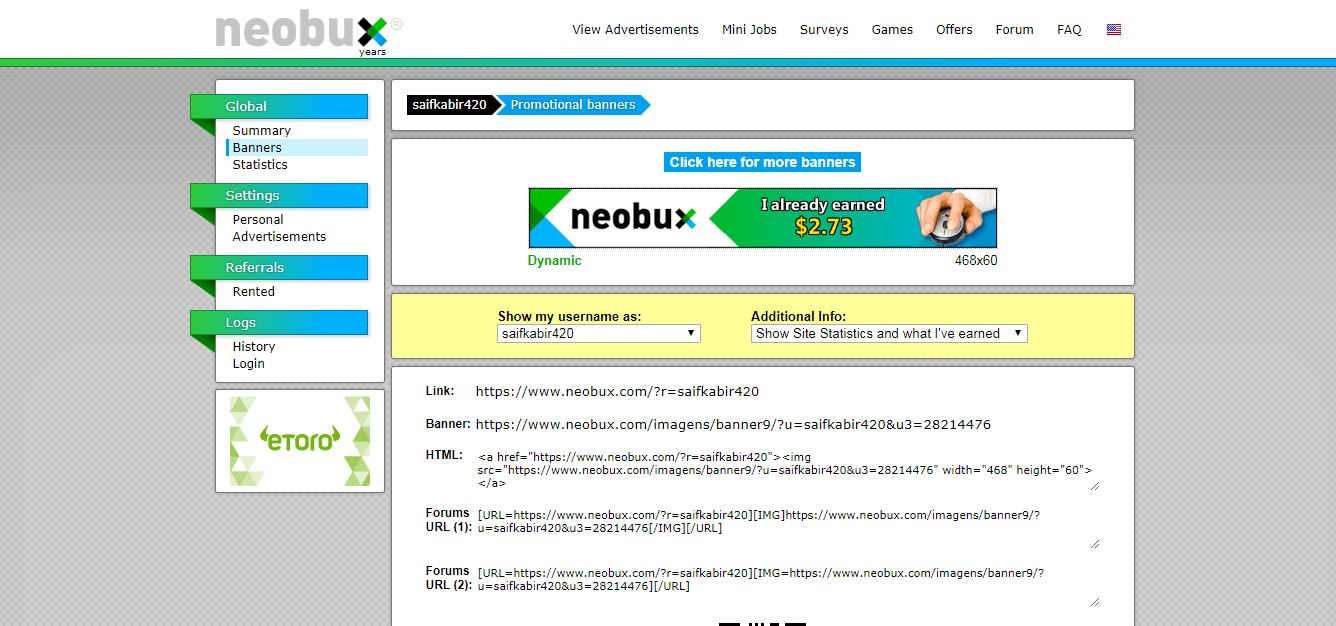This screenshot has width=1336, height=626.
Task: Select Summary in the Global sidebar
Action: click(x=262, y=131)
